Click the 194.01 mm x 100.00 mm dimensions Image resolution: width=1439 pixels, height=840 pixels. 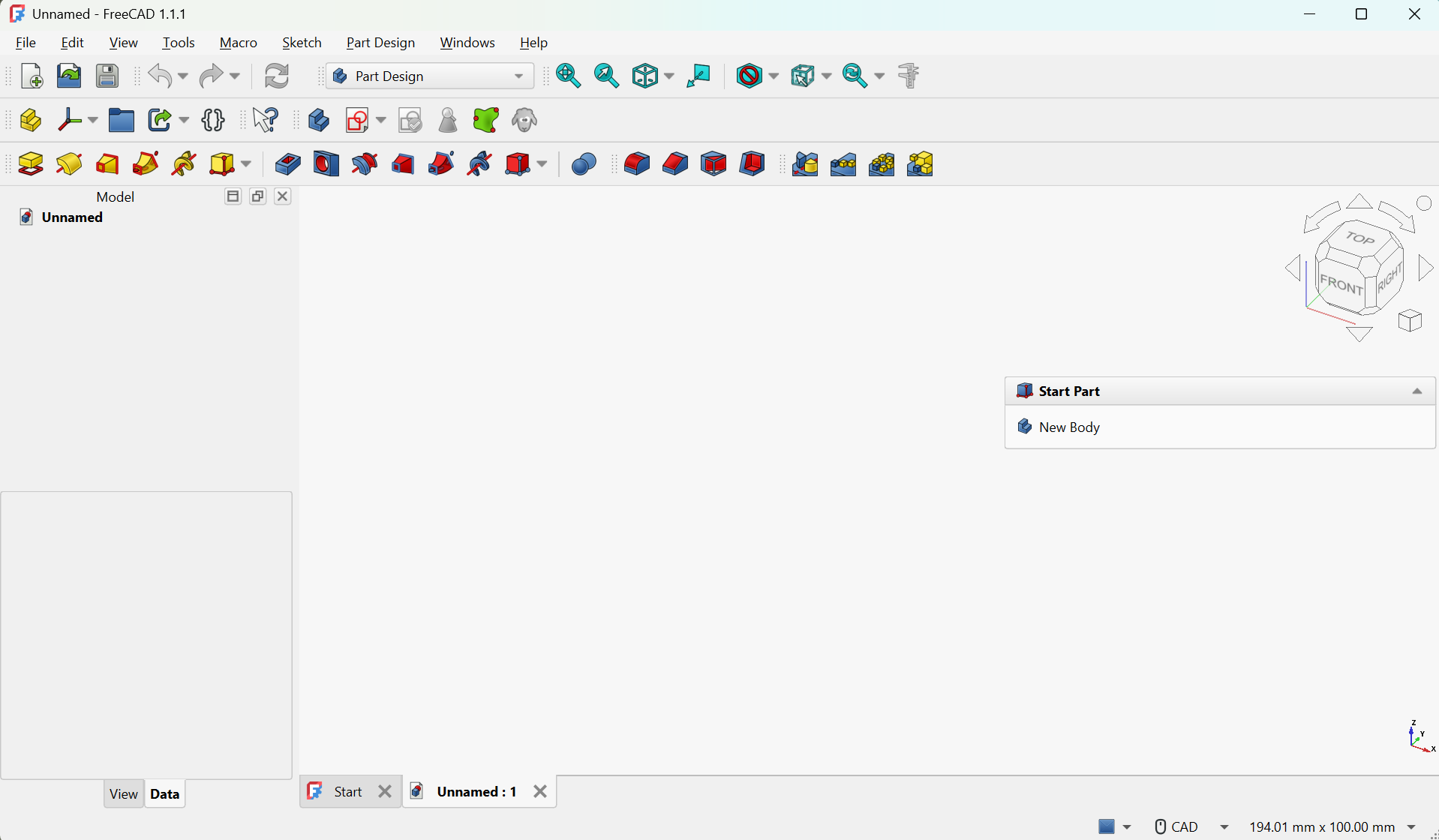1322,826
